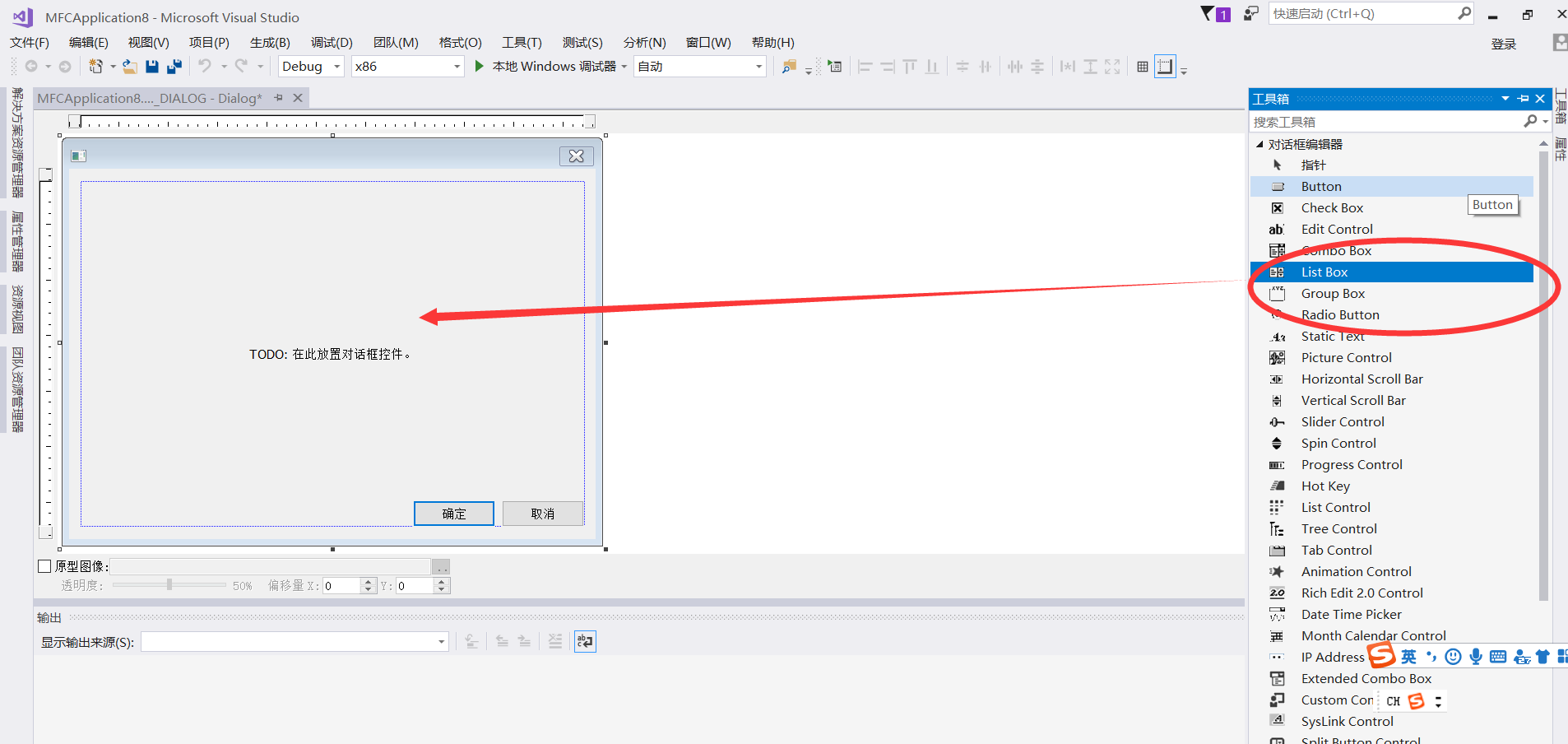Viewport: 1568px width, 744px height.
Task: Select Spin Control in the toolbox
Action: [x=1392, y=444]
